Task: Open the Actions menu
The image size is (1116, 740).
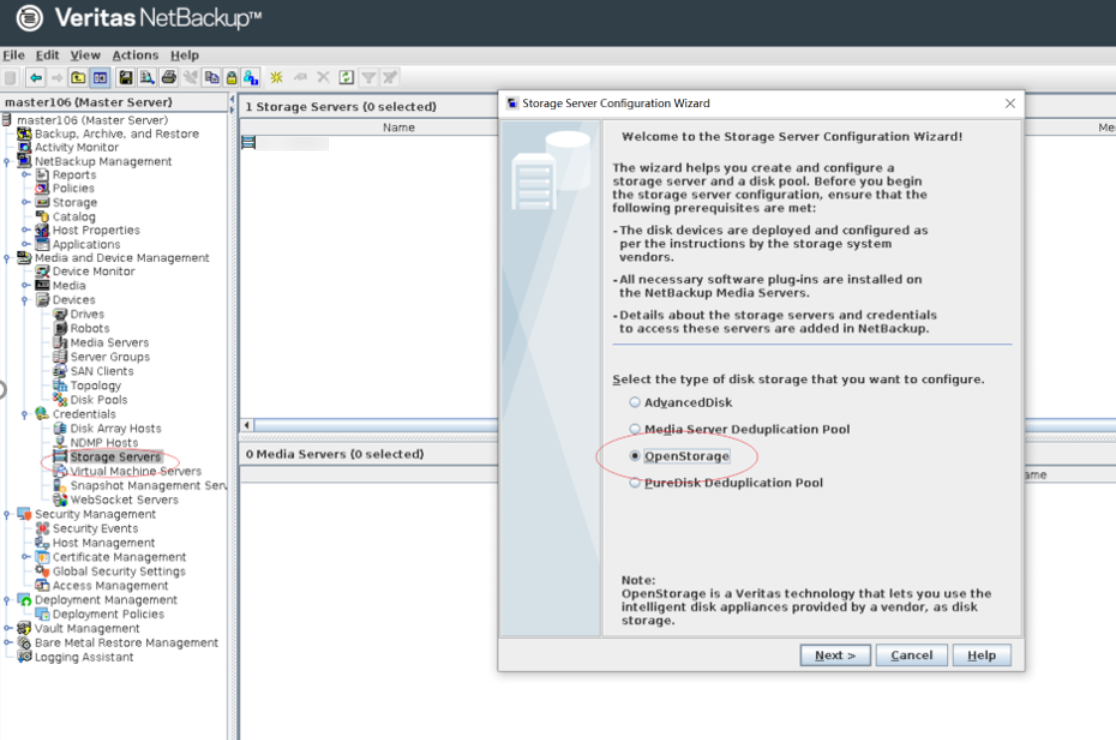Action: click(135, 55)
